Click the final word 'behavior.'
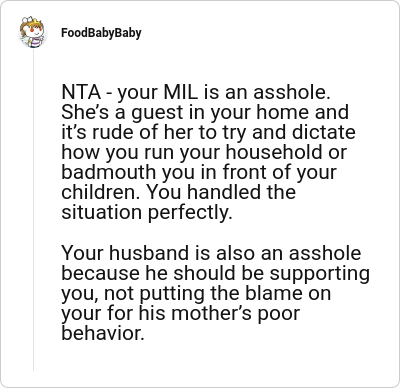The width and height of the screenshot is (400, 388). [x=103, y=333]
